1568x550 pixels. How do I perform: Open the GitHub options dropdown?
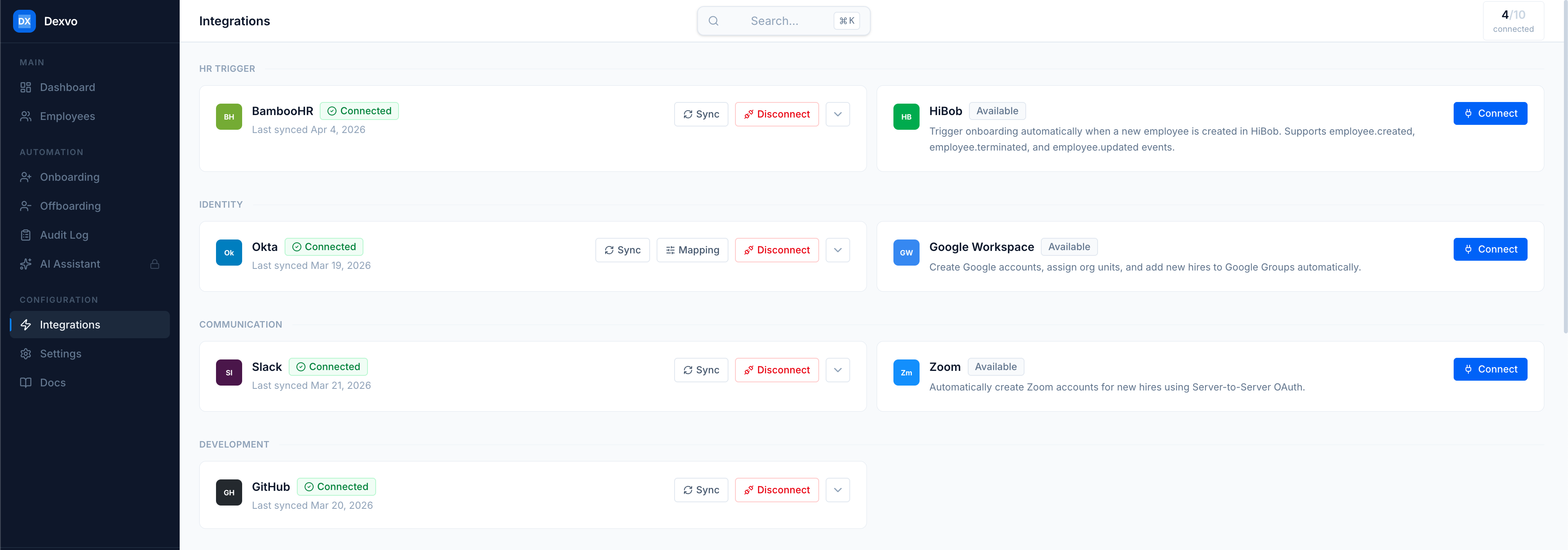(x=837, y=490)
